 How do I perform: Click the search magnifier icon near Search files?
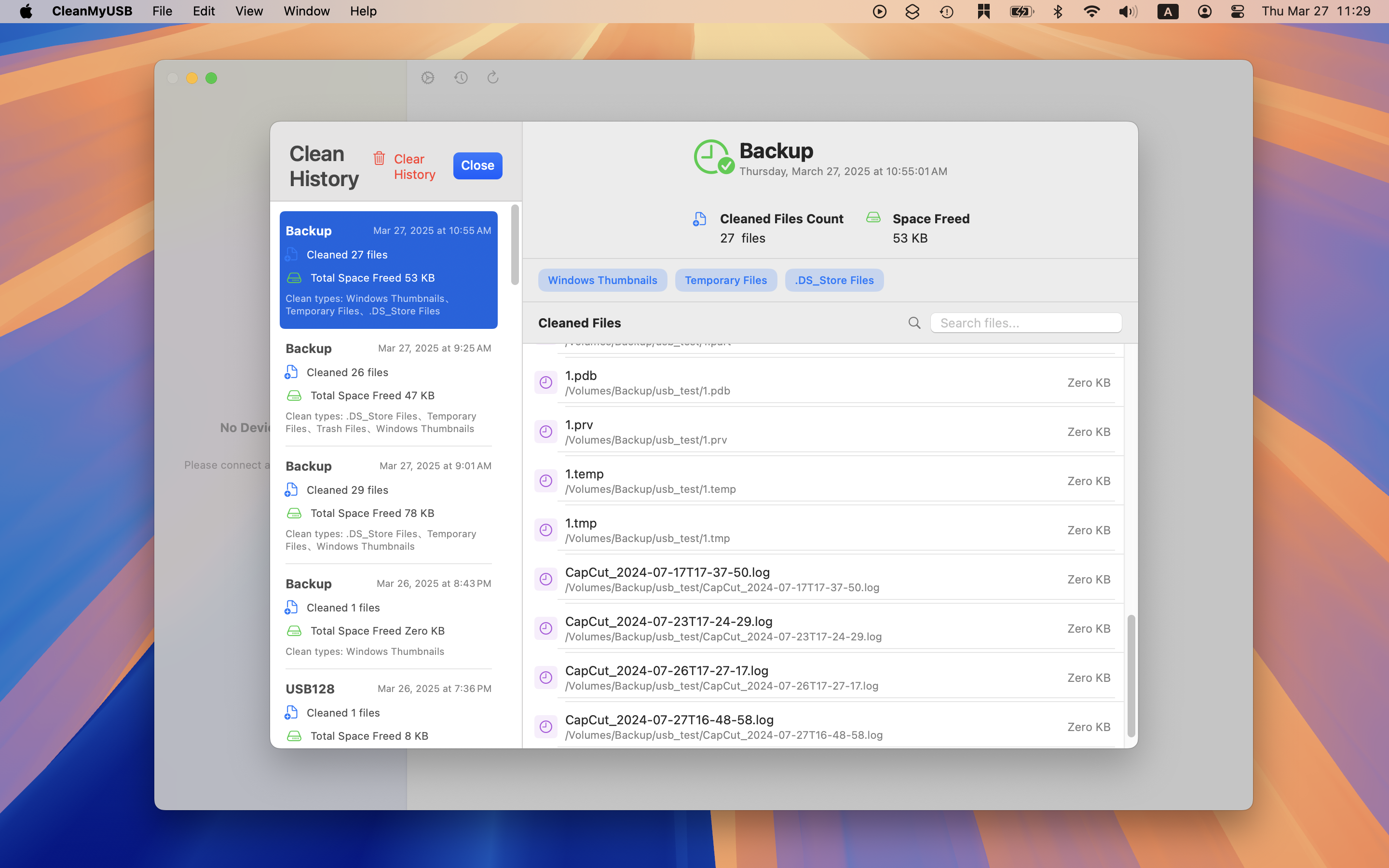(914, 323)
